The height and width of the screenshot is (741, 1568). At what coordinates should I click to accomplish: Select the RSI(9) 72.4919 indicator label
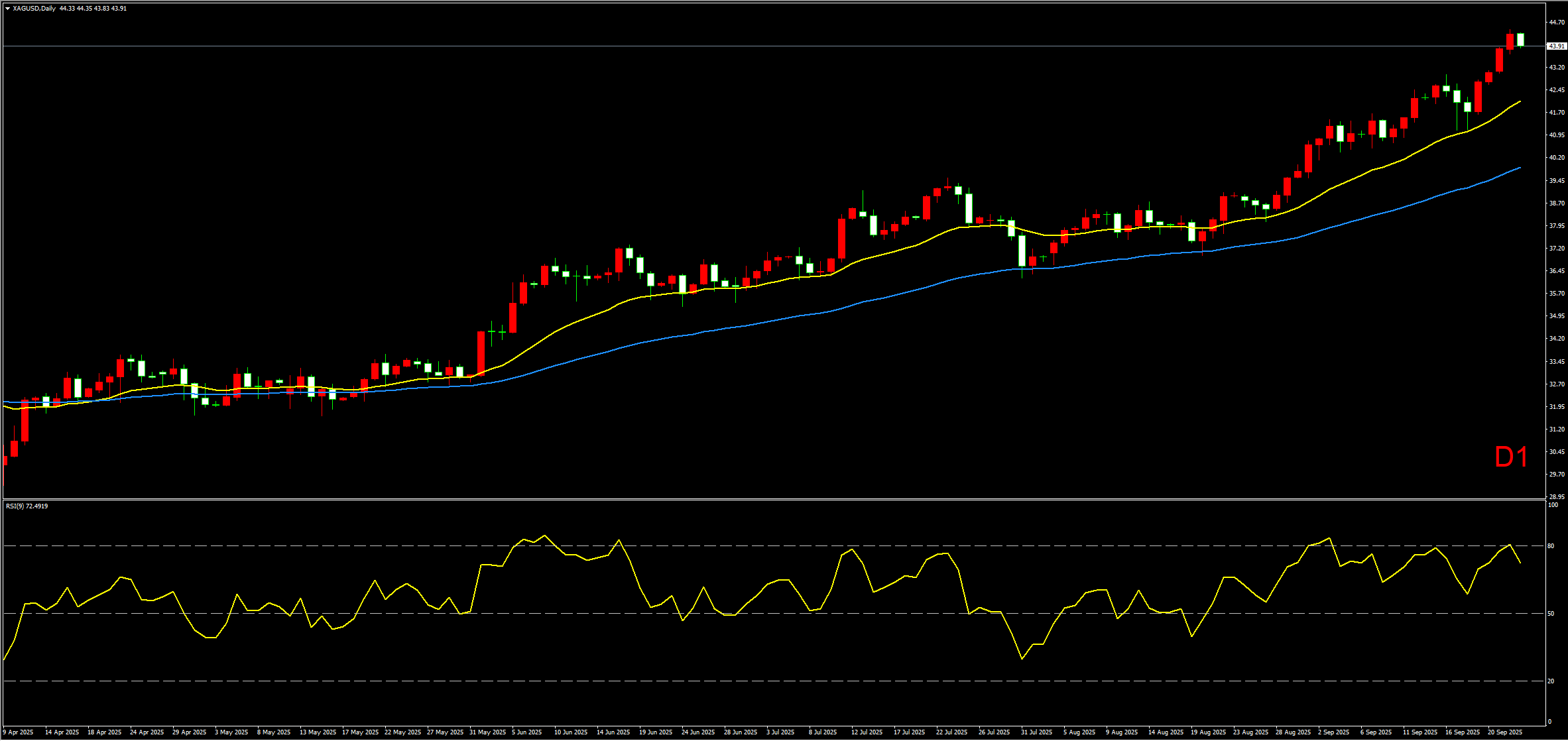(27, 506)
